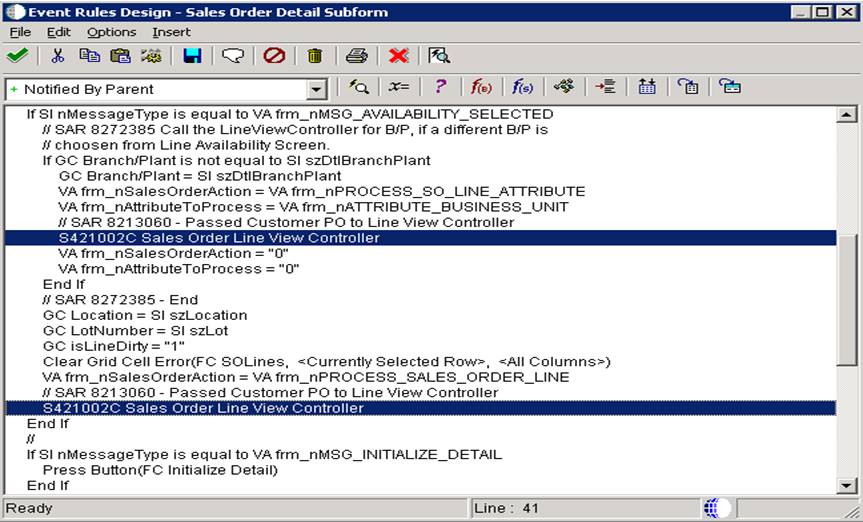863x522 pixels.
Task: Click the application icon in title bar
Action: [15, 12]
